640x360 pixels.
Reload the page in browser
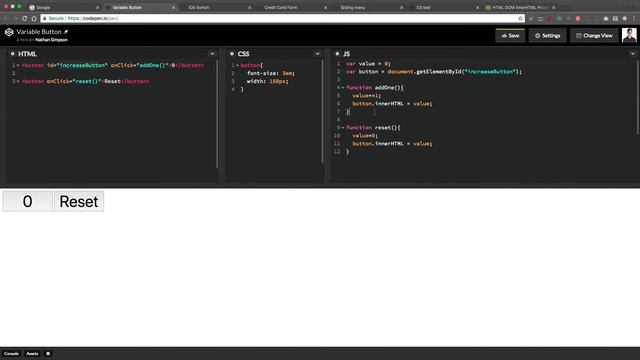tap(24, 18)
